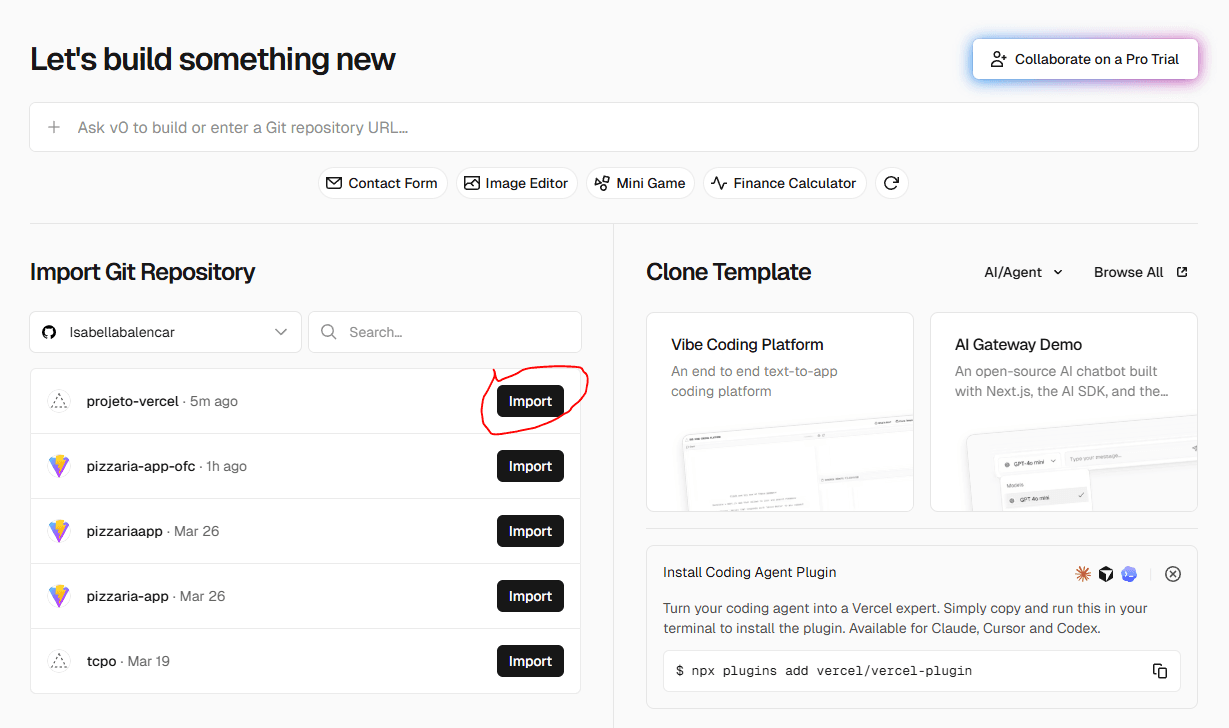The image size is (1229, 728).
Task: Expand the AI/Agent template filter
Action: (x=1023, y=272)
